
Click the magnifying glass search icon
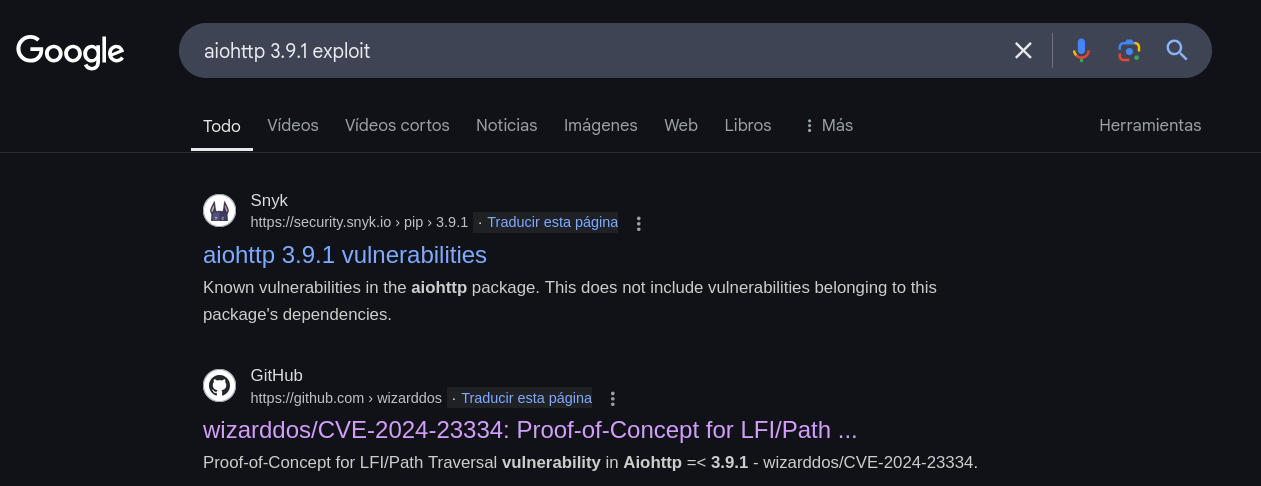pos(1177,50)
